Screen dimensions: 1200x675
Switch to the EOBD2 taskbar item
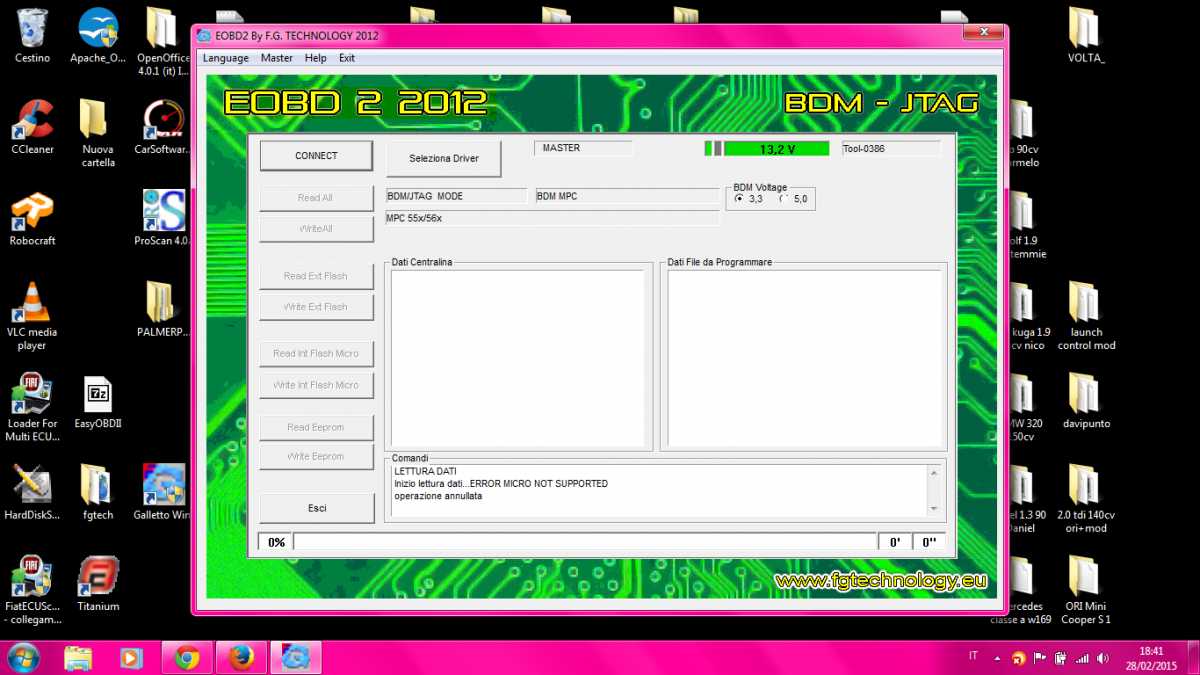[x=296, y=657]
